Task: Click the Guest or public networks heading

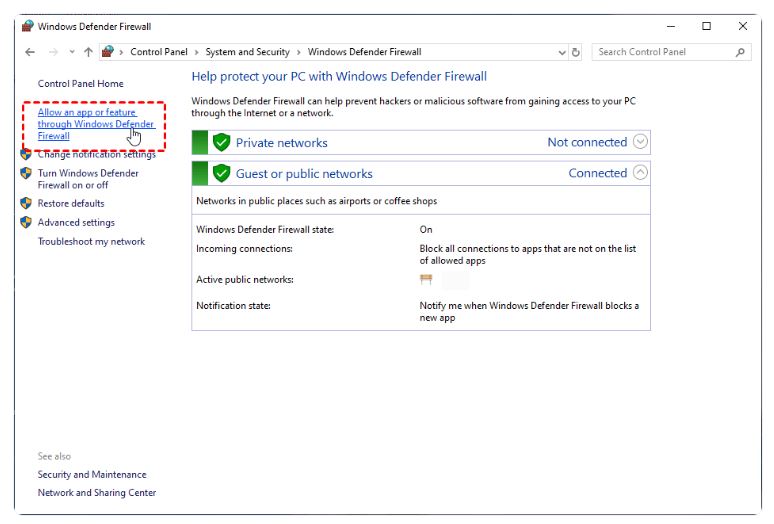Action: (x=304, y=174)
